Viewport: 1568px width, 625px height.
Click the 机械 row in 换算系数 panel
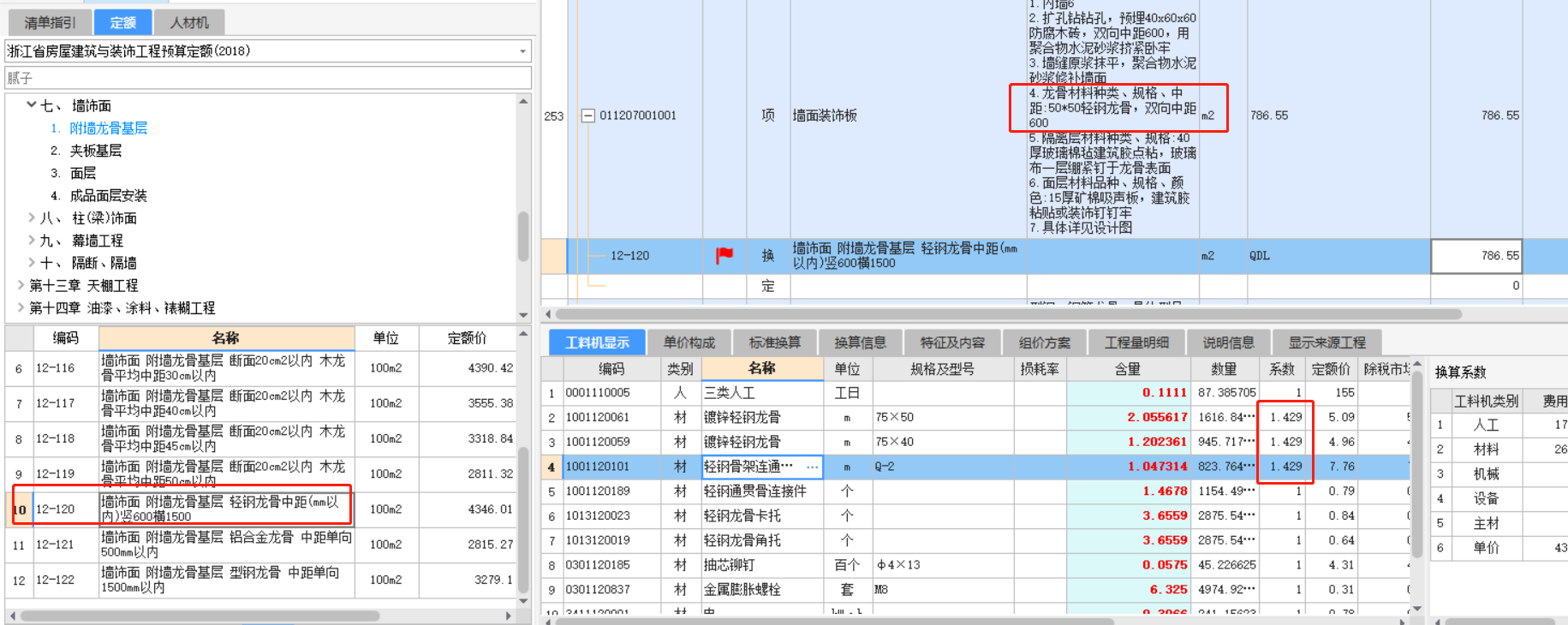[1499, 474]
